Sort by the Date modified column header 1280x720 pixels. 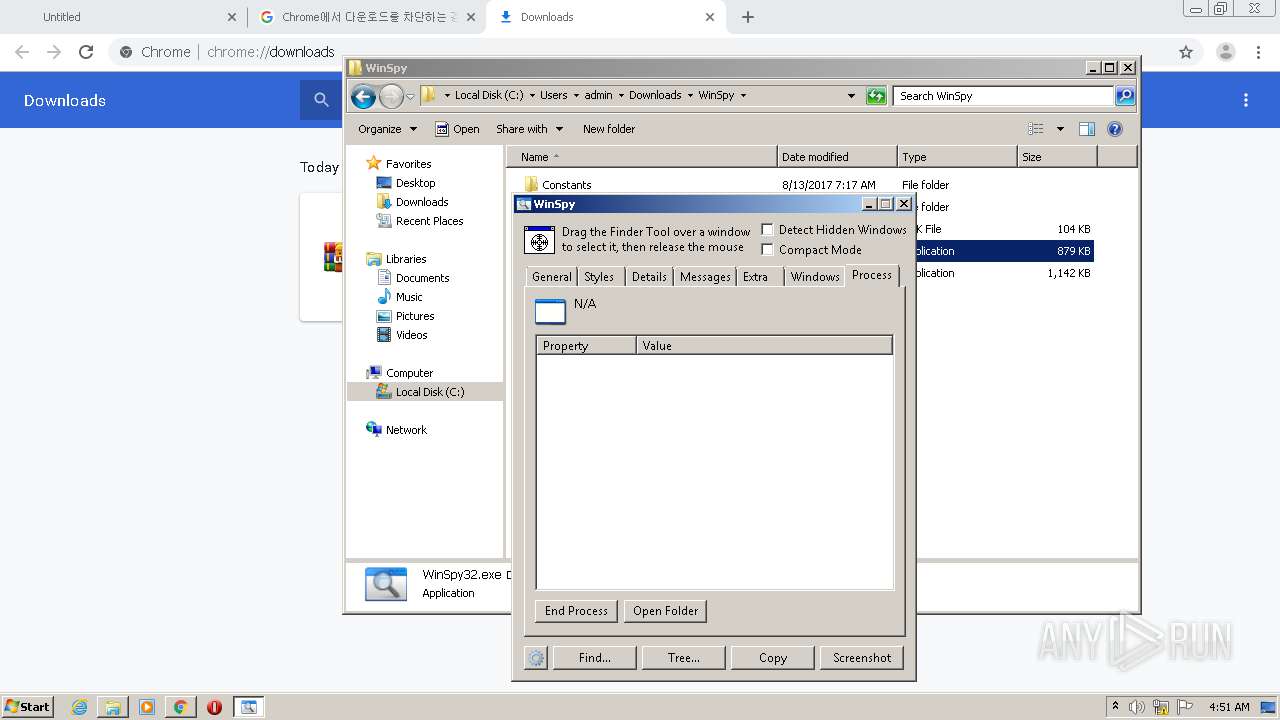pos(837,157)
